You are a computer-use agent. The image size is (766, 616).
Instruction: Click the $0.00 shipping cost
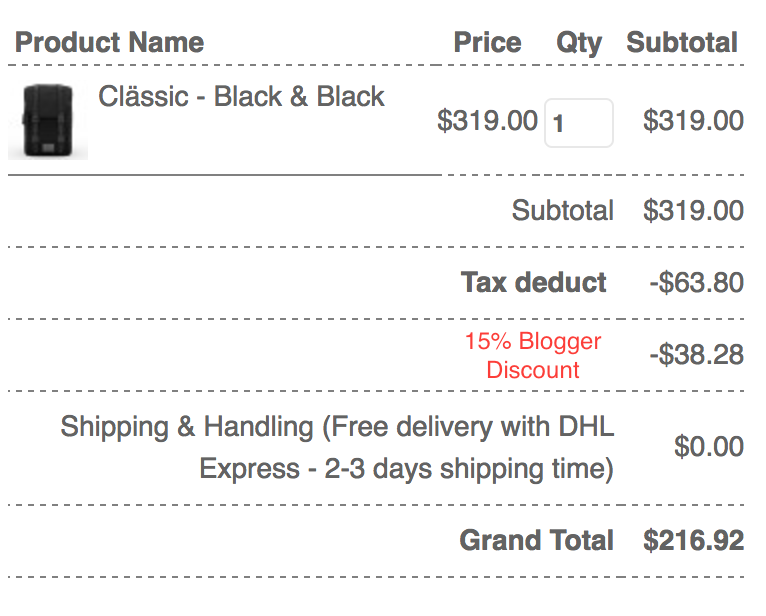(x=708, y=446)
